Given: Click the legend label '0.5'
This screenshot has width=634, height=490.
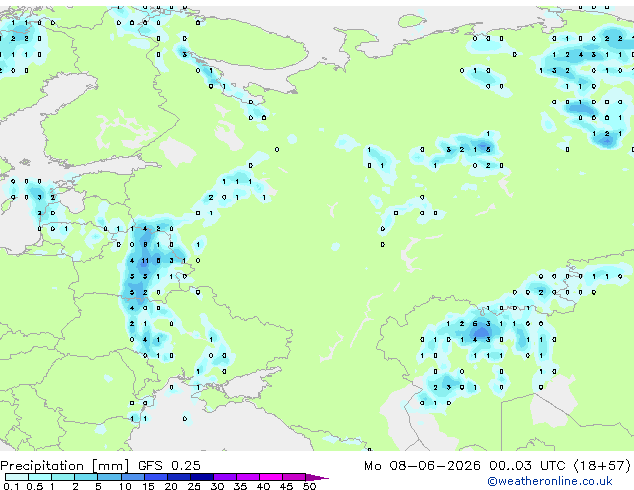Looking at the screenshot, I should pyautogui.click(x=35, y=486).
